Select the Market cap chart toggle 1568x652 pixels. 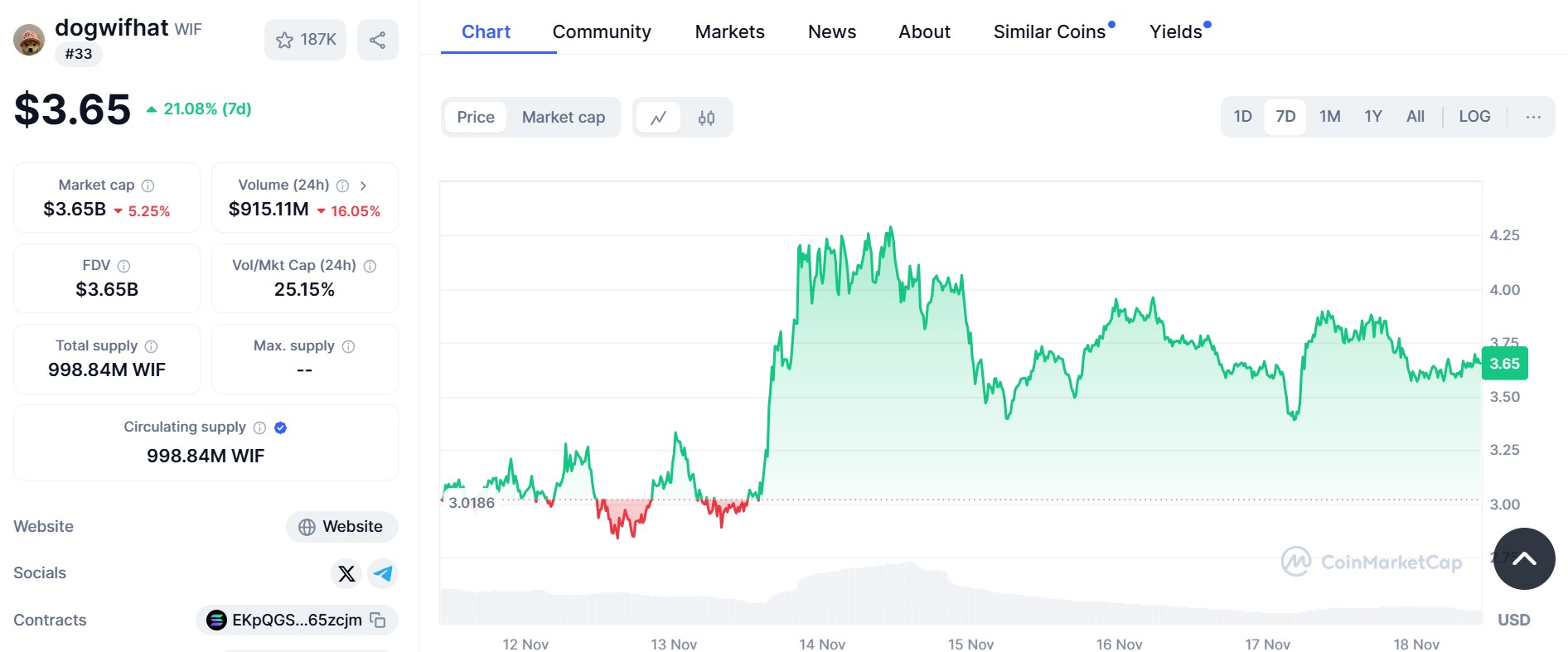click(564, 118)
